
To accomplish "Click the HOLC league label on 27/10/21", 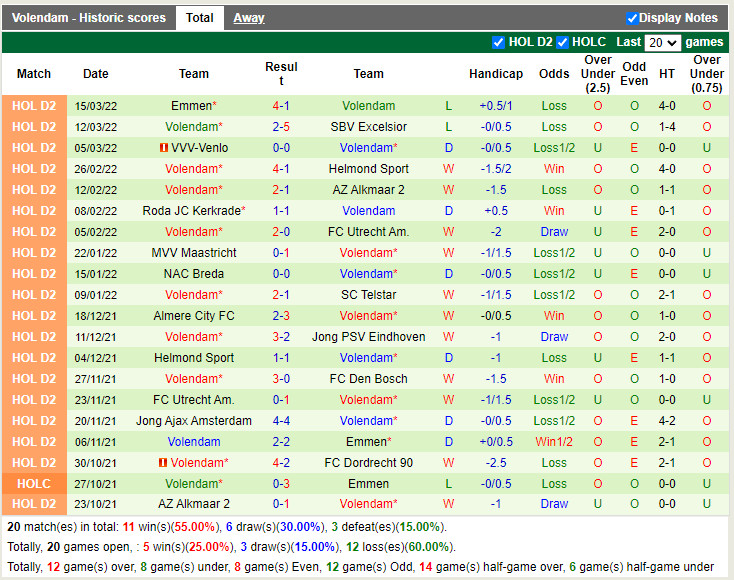I will click(34, 484).
